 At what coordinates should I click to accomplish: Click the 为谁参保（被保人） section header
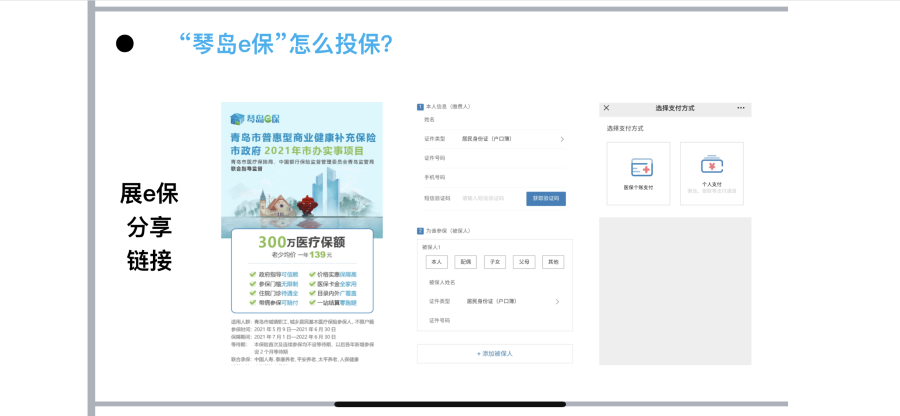[x=444, y=231]
